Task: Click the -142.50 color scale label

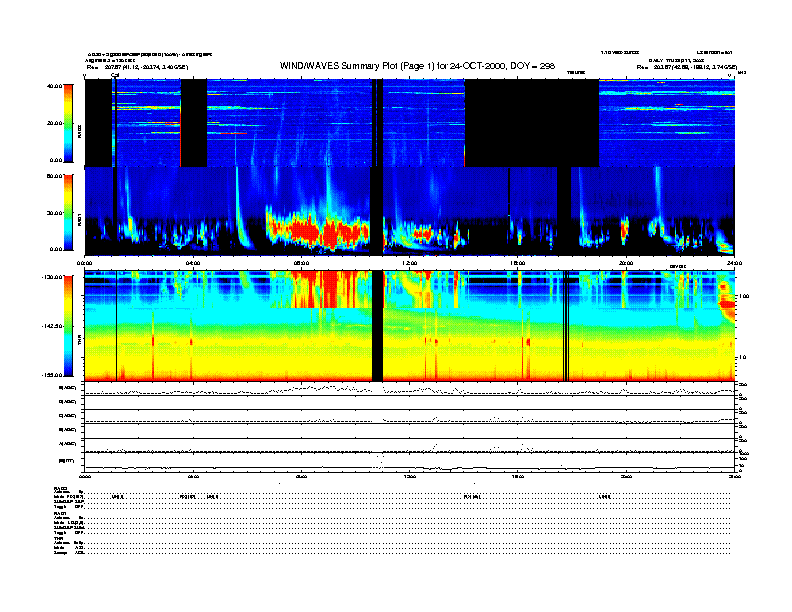Action: click(52, 326)
